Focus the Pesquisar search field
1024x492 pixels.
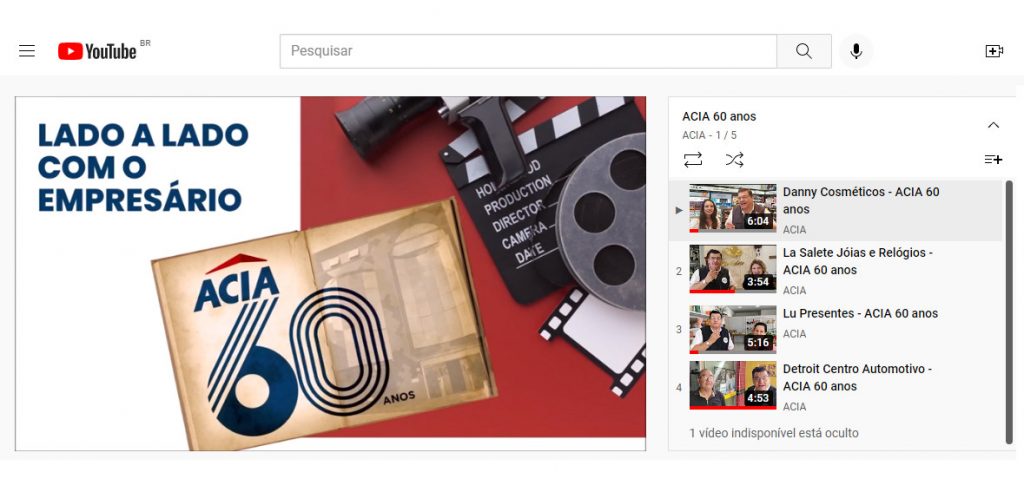[x=528, y=51]
